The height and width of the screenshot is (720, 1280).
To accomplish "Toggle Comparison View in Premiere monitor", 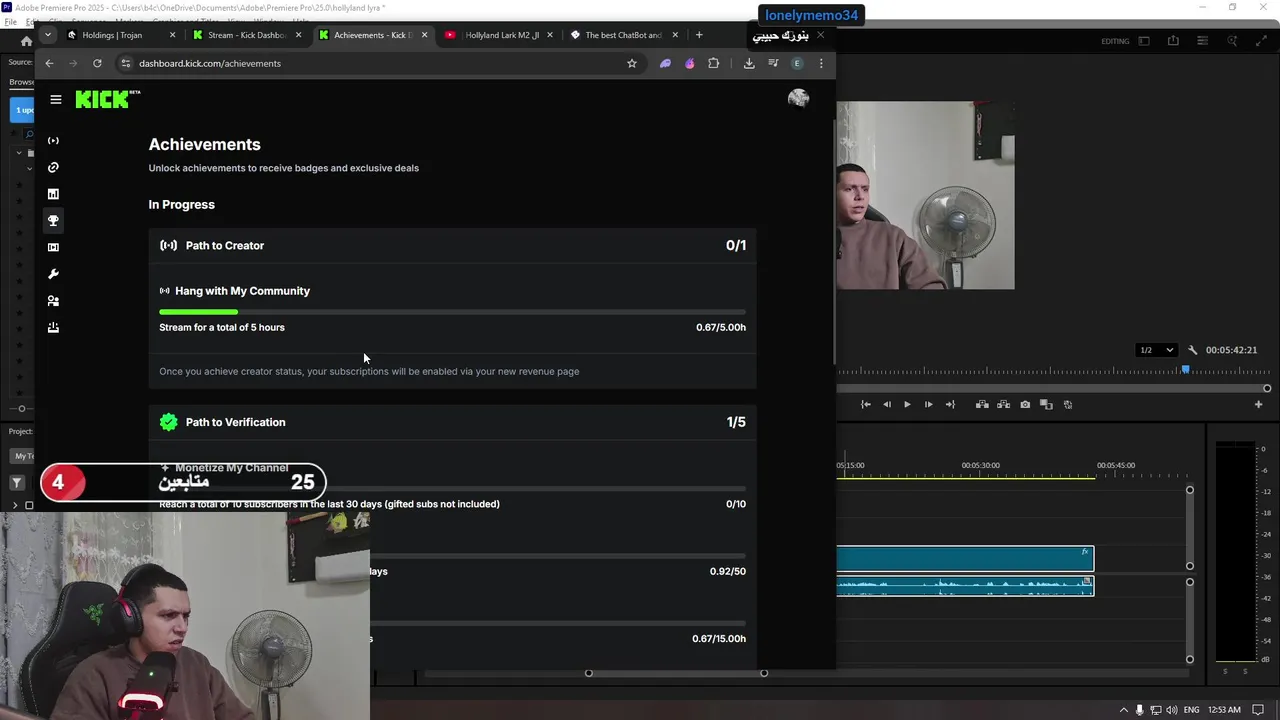I will [1046, 405].
